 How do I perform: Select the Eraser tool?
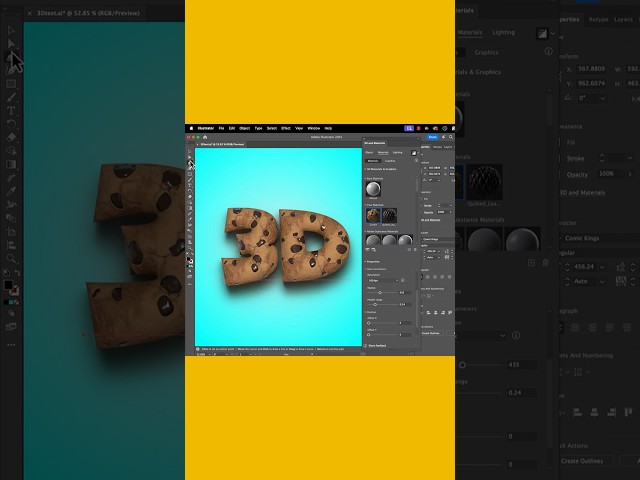coord(190,197)
